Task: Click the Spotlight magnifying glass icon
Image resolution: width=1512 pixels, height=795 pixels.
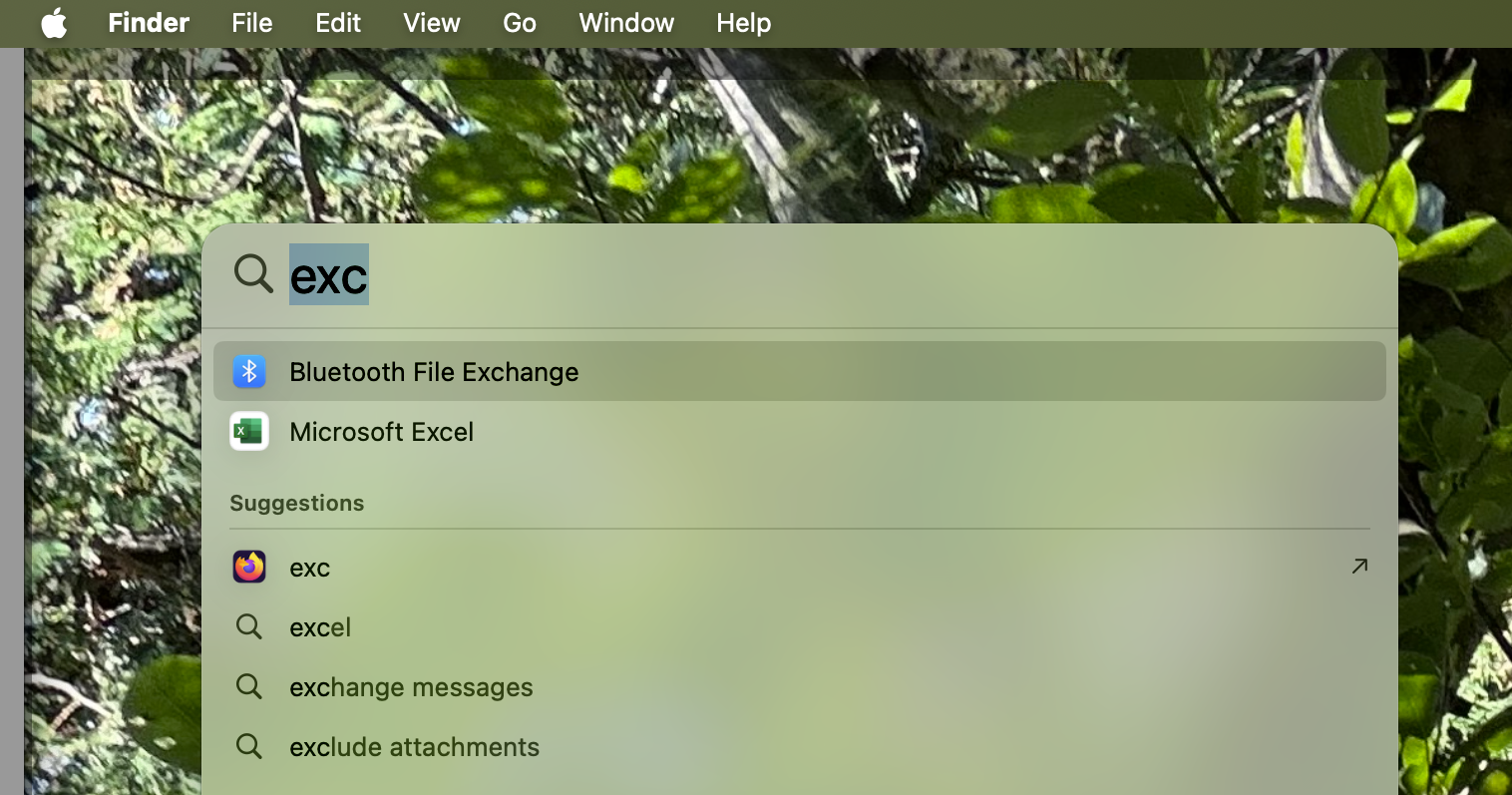Action: tap(253, 273)
